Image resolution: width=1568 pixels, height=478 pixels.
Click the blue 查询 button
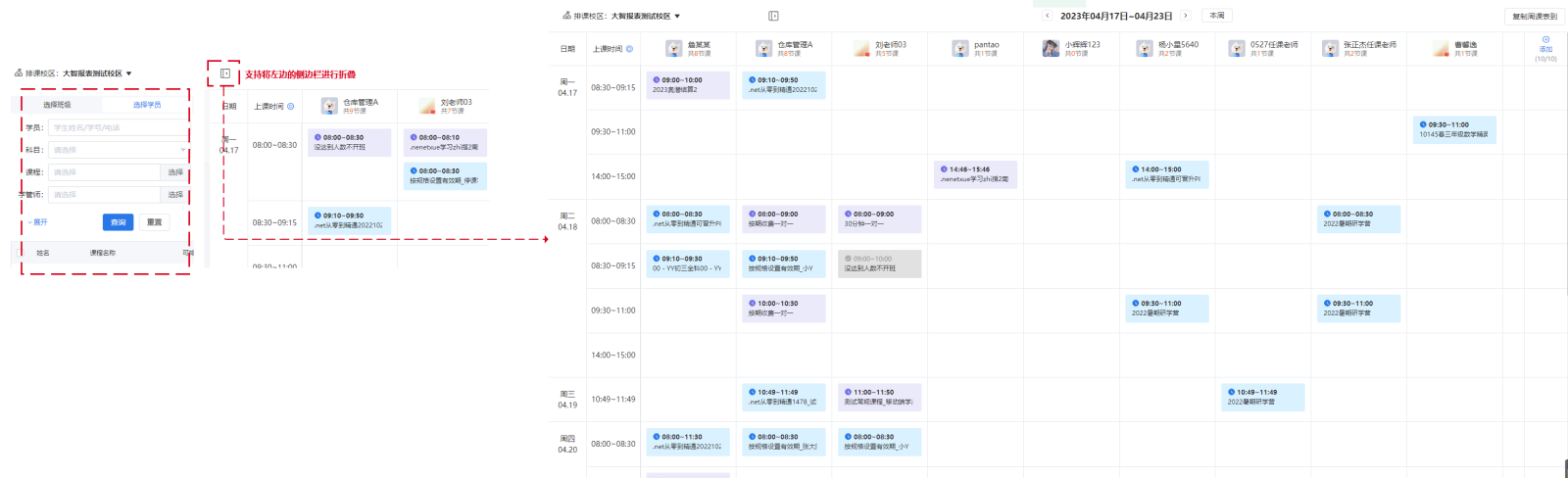coord(118,222)
